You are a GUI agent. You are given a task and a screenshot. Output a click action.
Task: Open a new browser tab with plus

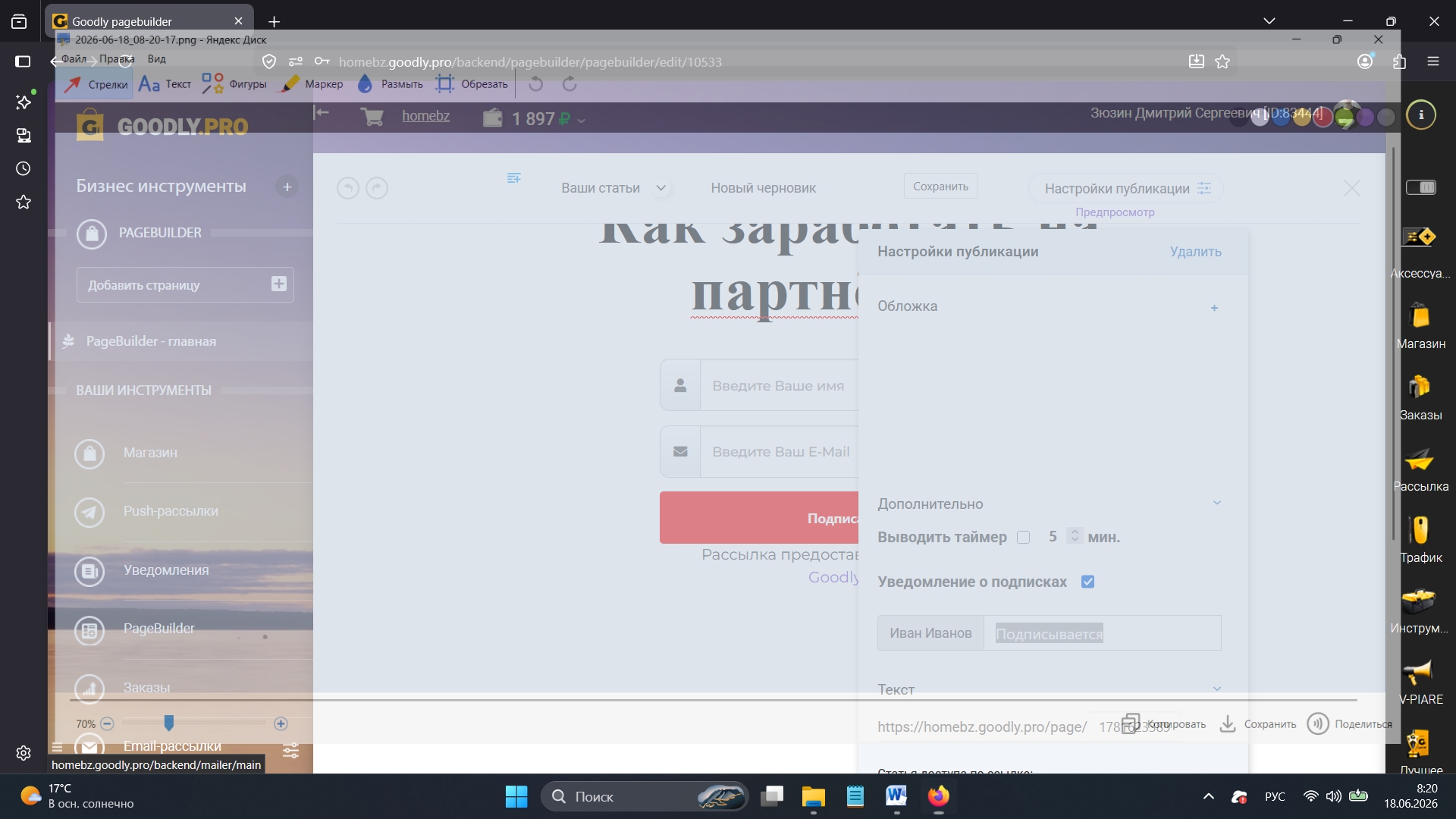tap(275, 22)
